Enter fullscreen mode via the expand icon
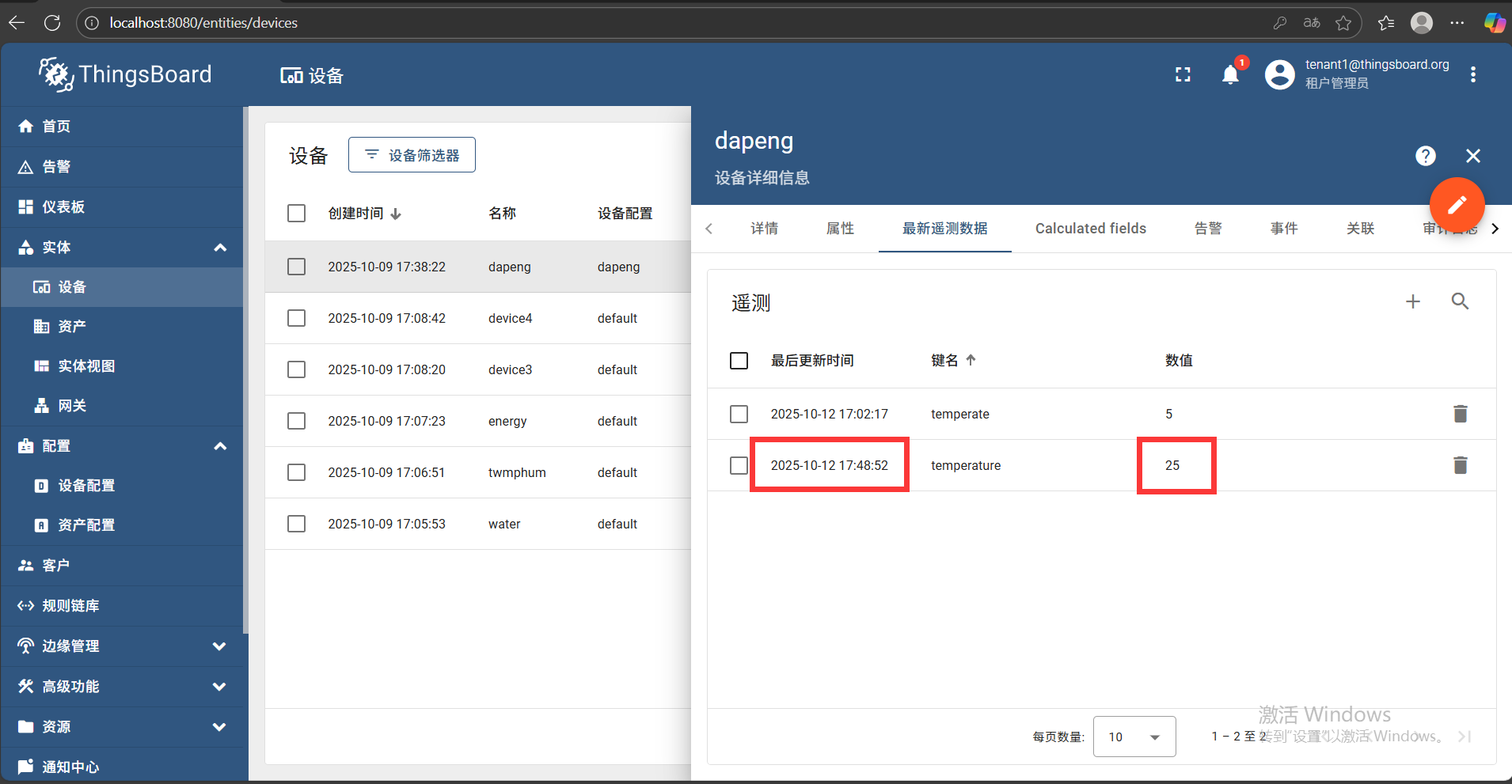Image resolution: width=1512 pixels, height=784 pixels. coord(1183,74)
